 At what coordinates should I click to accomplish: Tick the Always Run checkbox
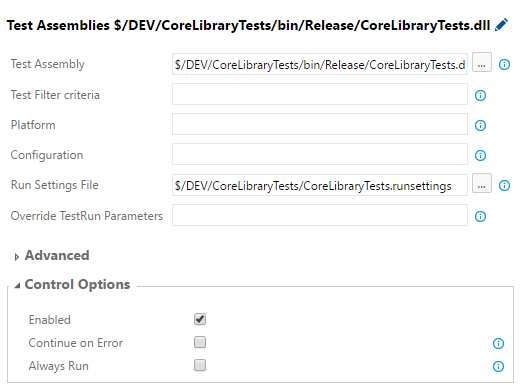pyautogui.click(x=200, y=365)
